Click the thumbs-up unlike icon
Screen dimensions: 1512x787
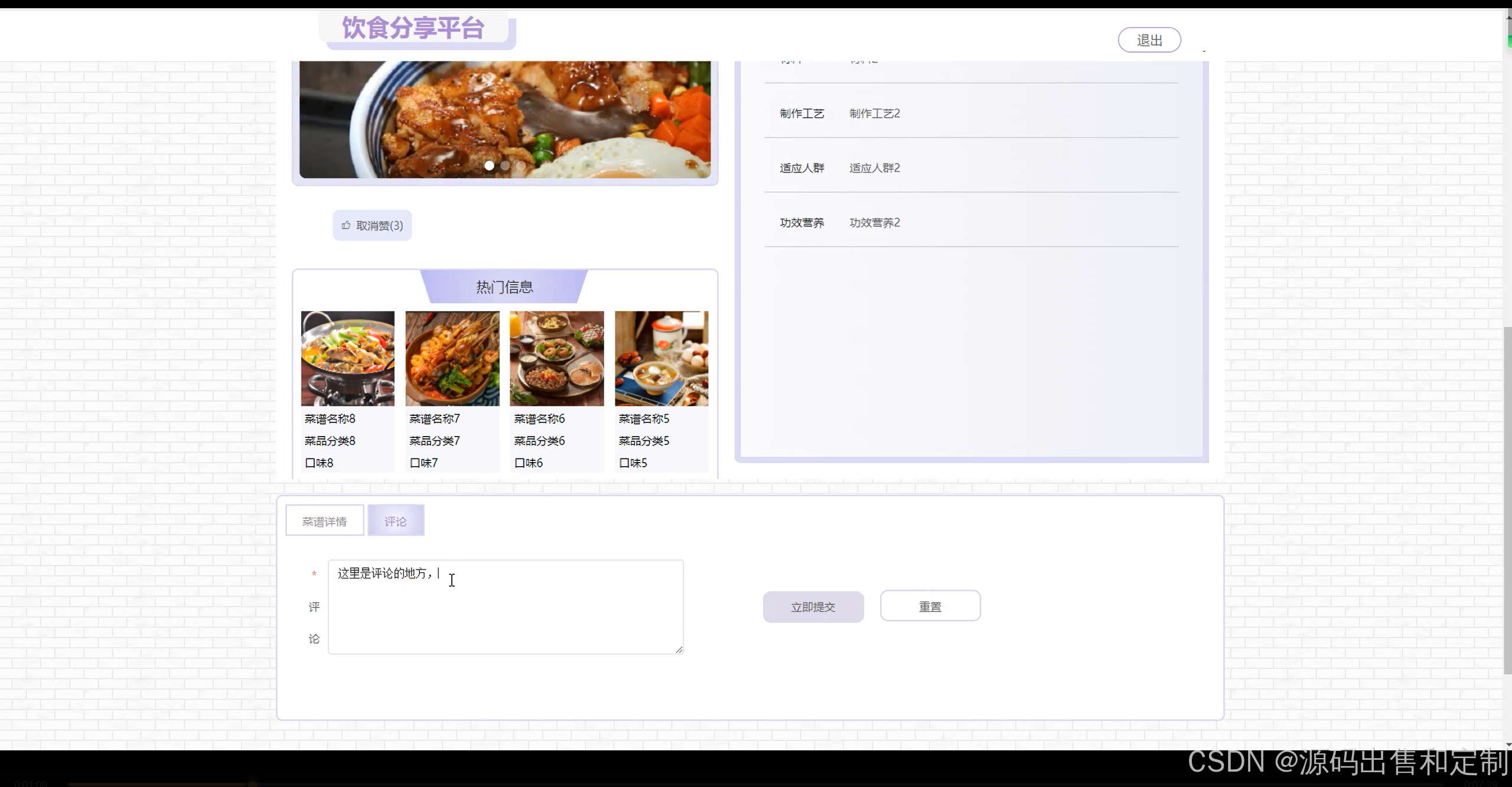[x=346, y=225]
